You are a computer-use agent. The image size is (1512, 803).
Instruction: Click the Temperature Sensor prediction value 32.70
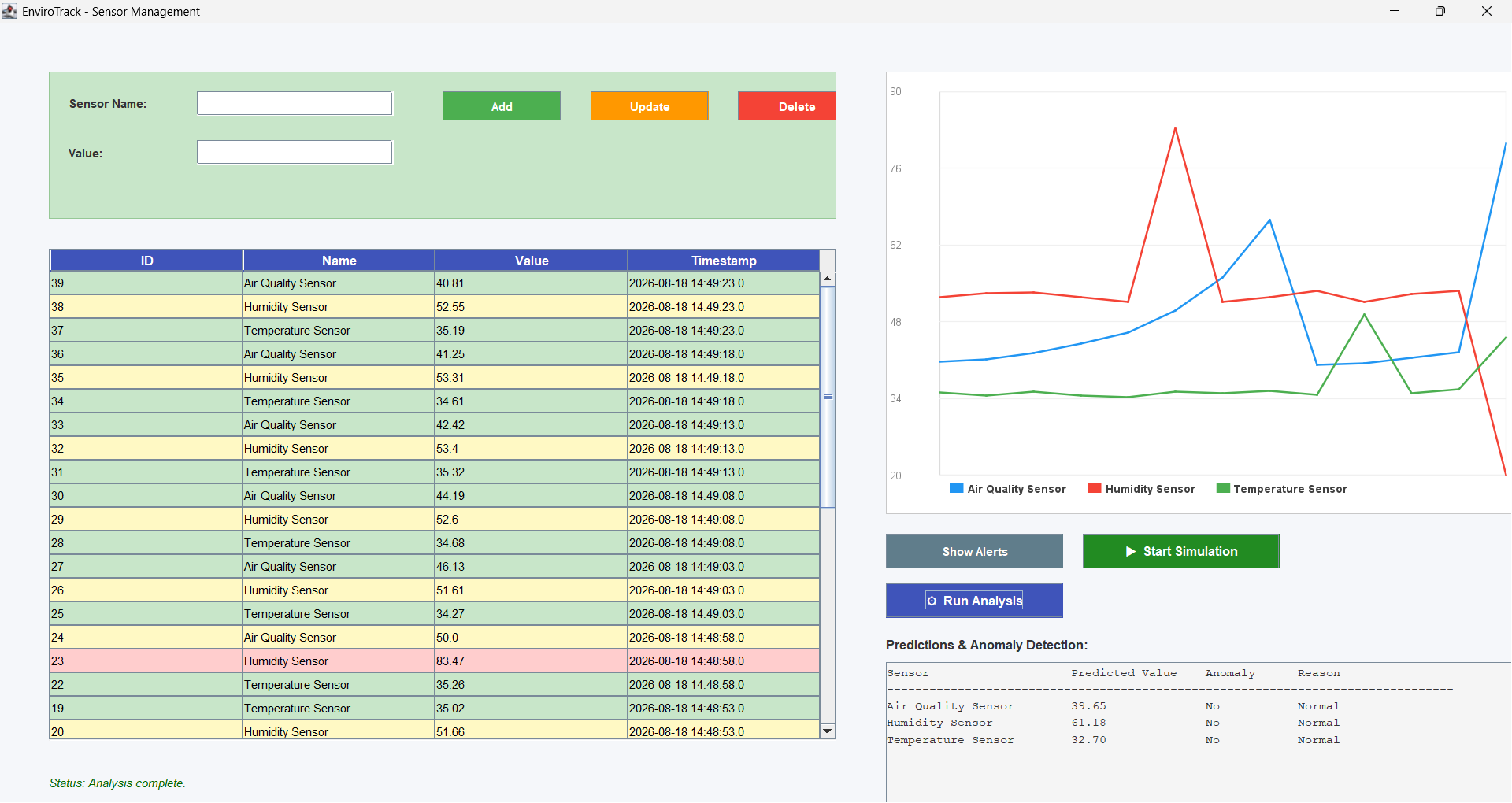coord(1088,740)
